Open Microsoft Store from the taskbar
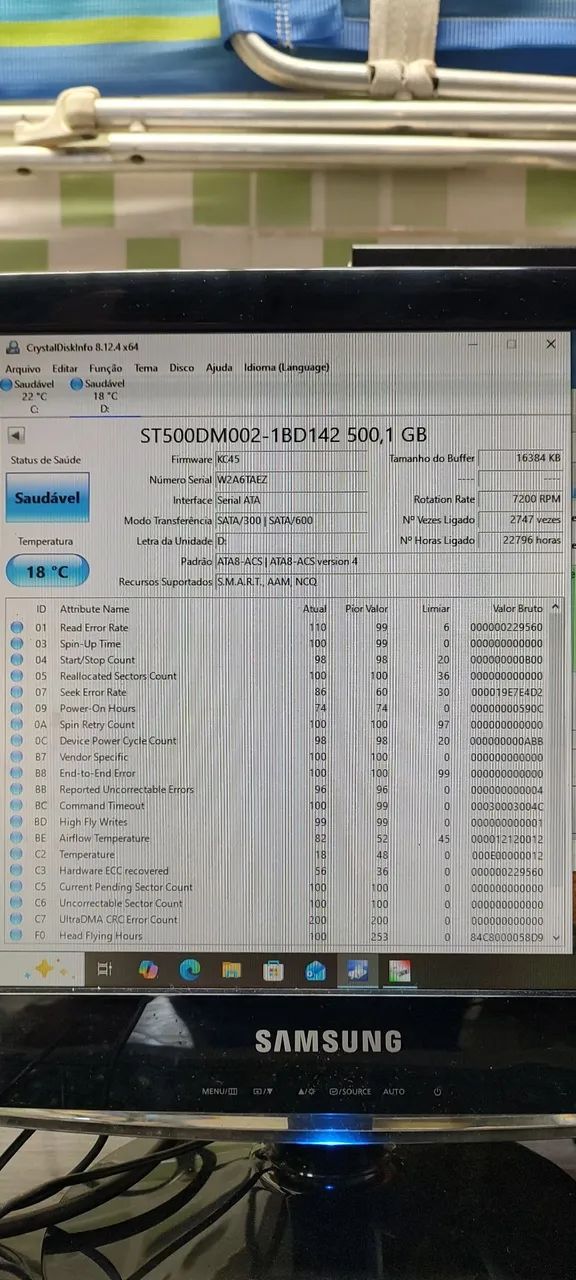576x1280 pixels. (273, 970)
